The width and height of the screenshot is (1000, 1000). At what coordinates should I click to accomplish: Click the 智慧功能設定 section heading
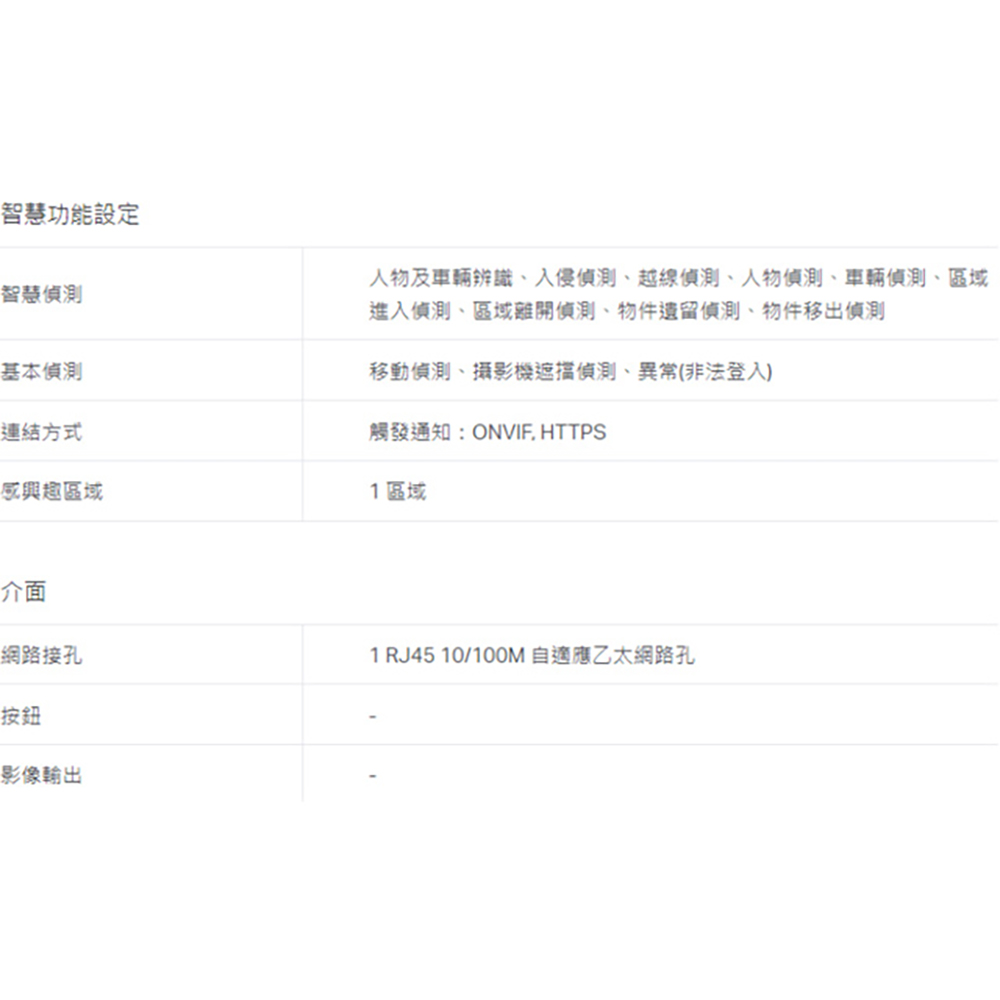(70, 214)
